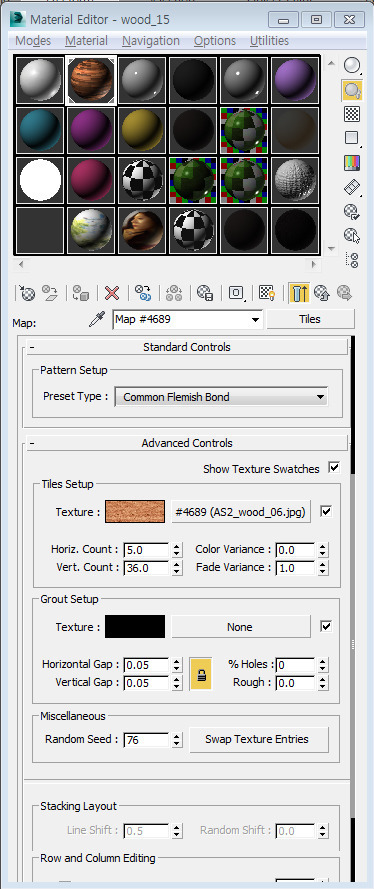Click the grout None map button
Screen dimensions: 374x889
[x=241, y=627]
